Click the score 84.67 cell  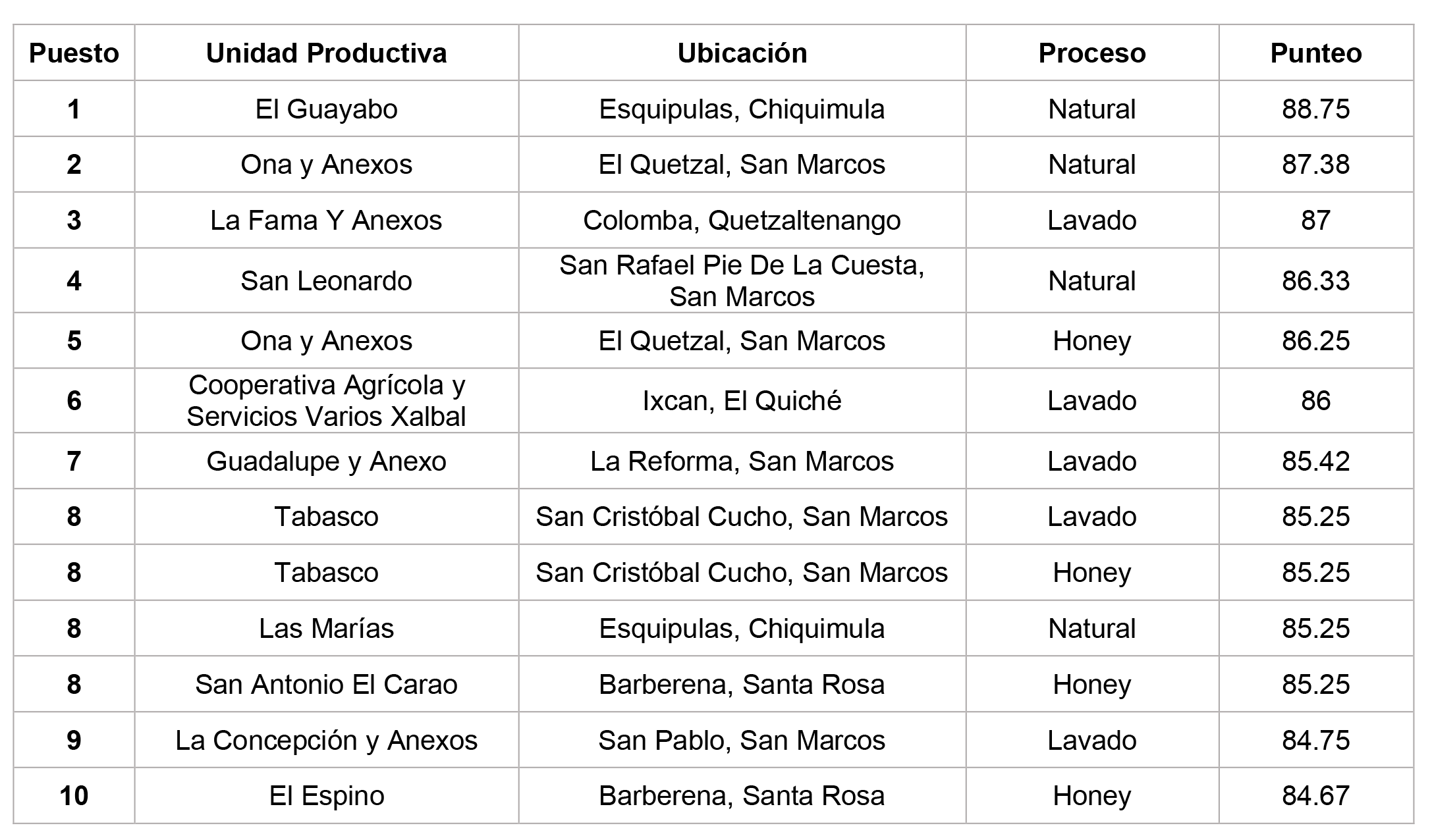[1315, 795]
